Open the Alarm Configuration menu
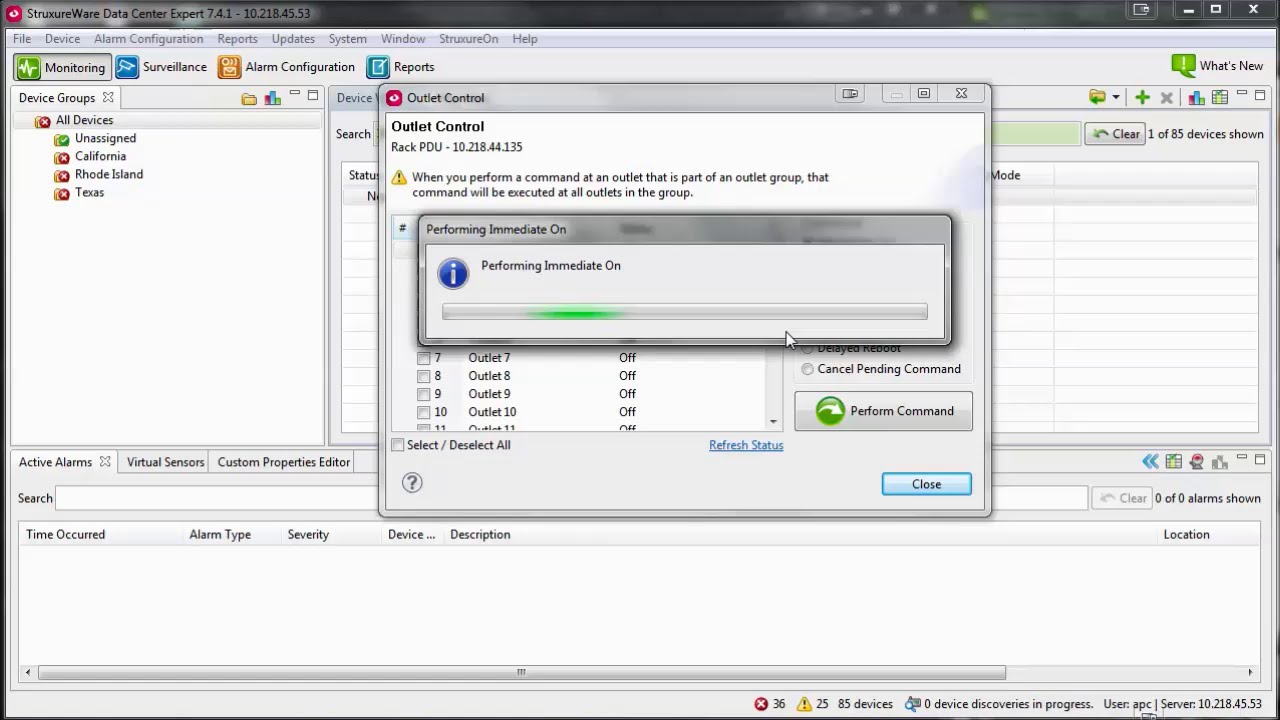The height and width of the screenshot is (720, 1280). 148,39
